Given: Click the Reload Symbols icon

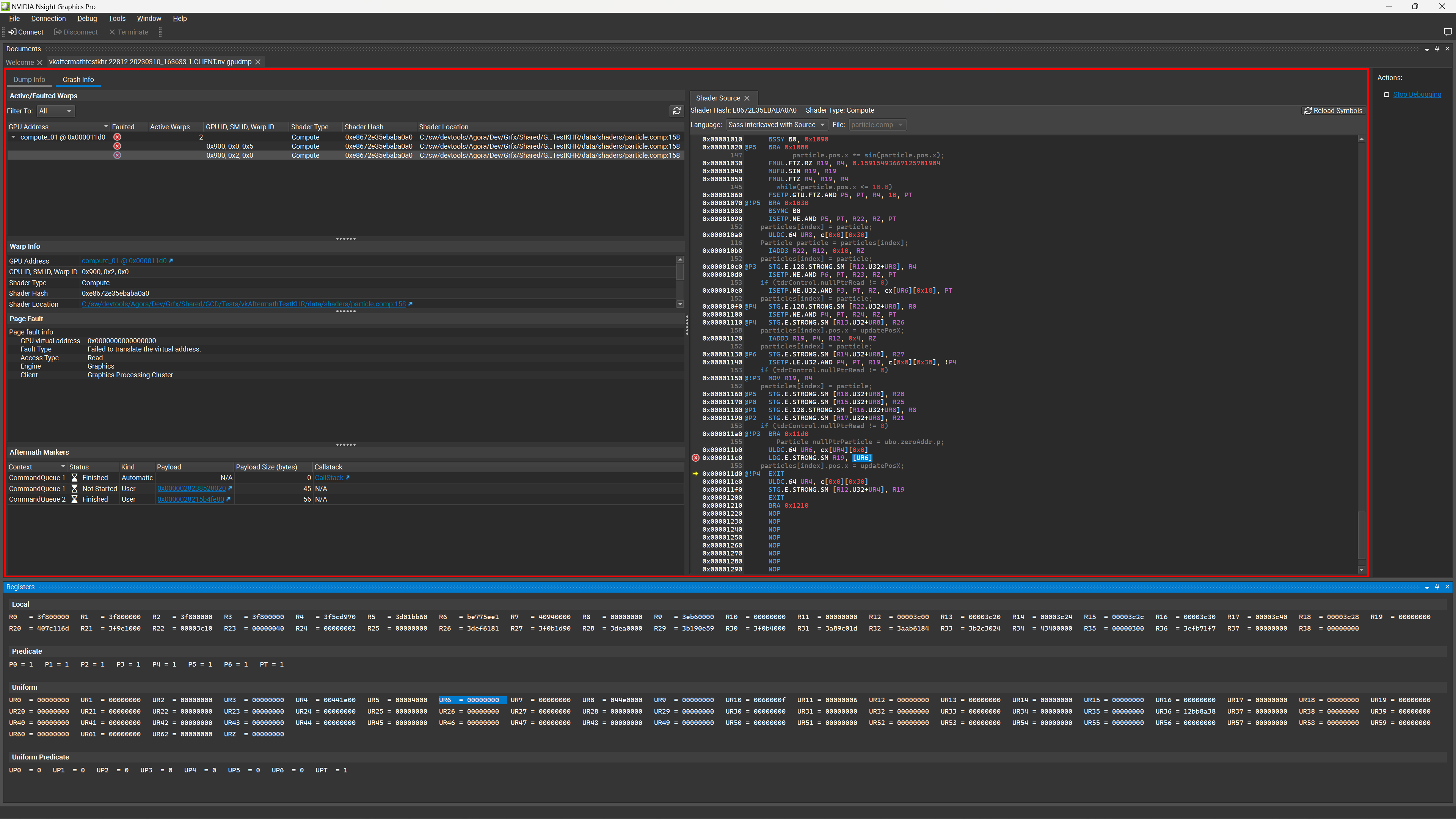Looking at the screenshot, I should [1308, 110].
